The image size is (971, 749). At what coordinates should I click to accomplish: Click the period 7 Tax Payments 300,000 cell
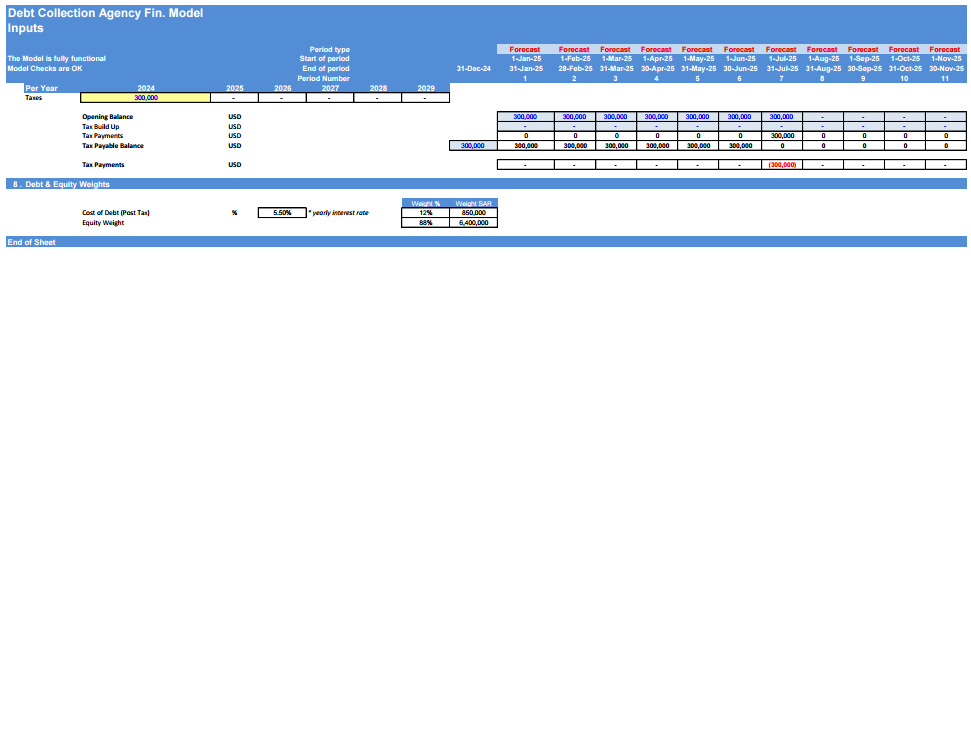tap(781, 136)
